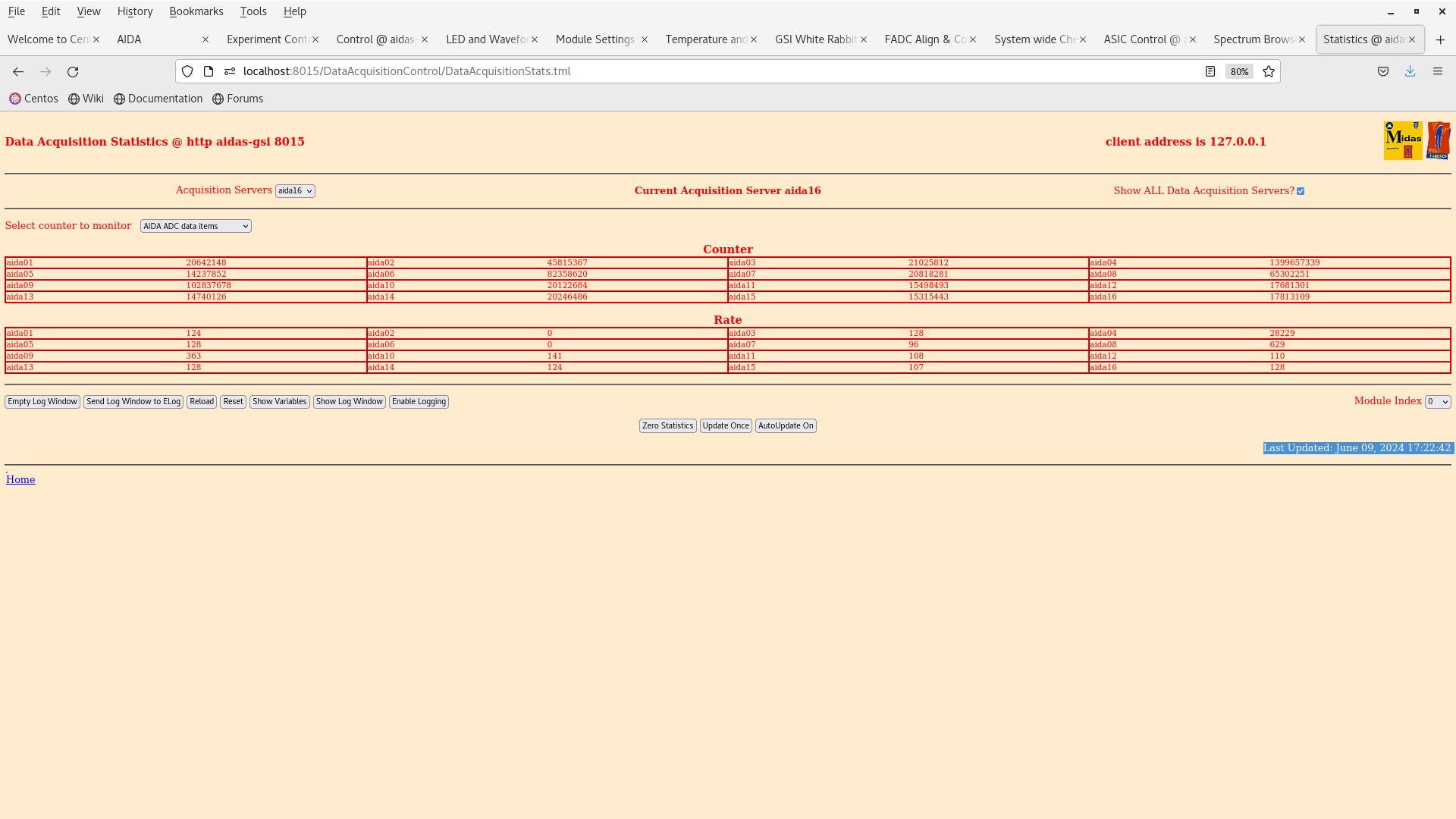The width and height of the screenshot is (1456, 819).
Task: Open the hamburger application menu
Action: pos(1437,71)
